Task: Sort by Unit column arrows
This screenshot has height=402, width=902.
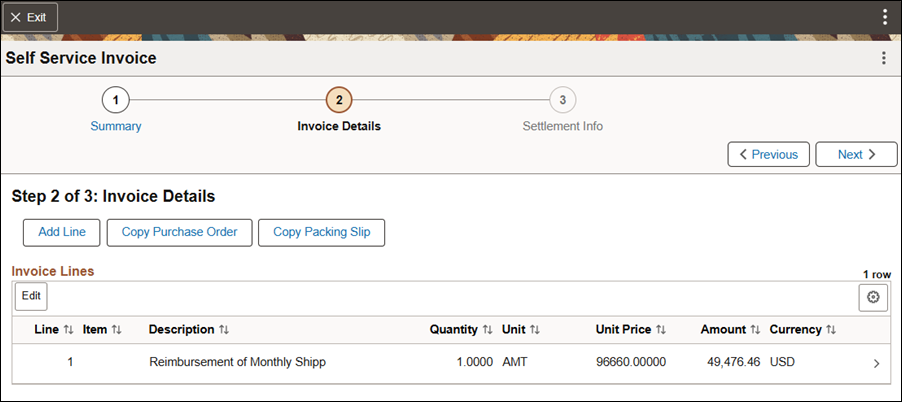Action: coord(534,330)
